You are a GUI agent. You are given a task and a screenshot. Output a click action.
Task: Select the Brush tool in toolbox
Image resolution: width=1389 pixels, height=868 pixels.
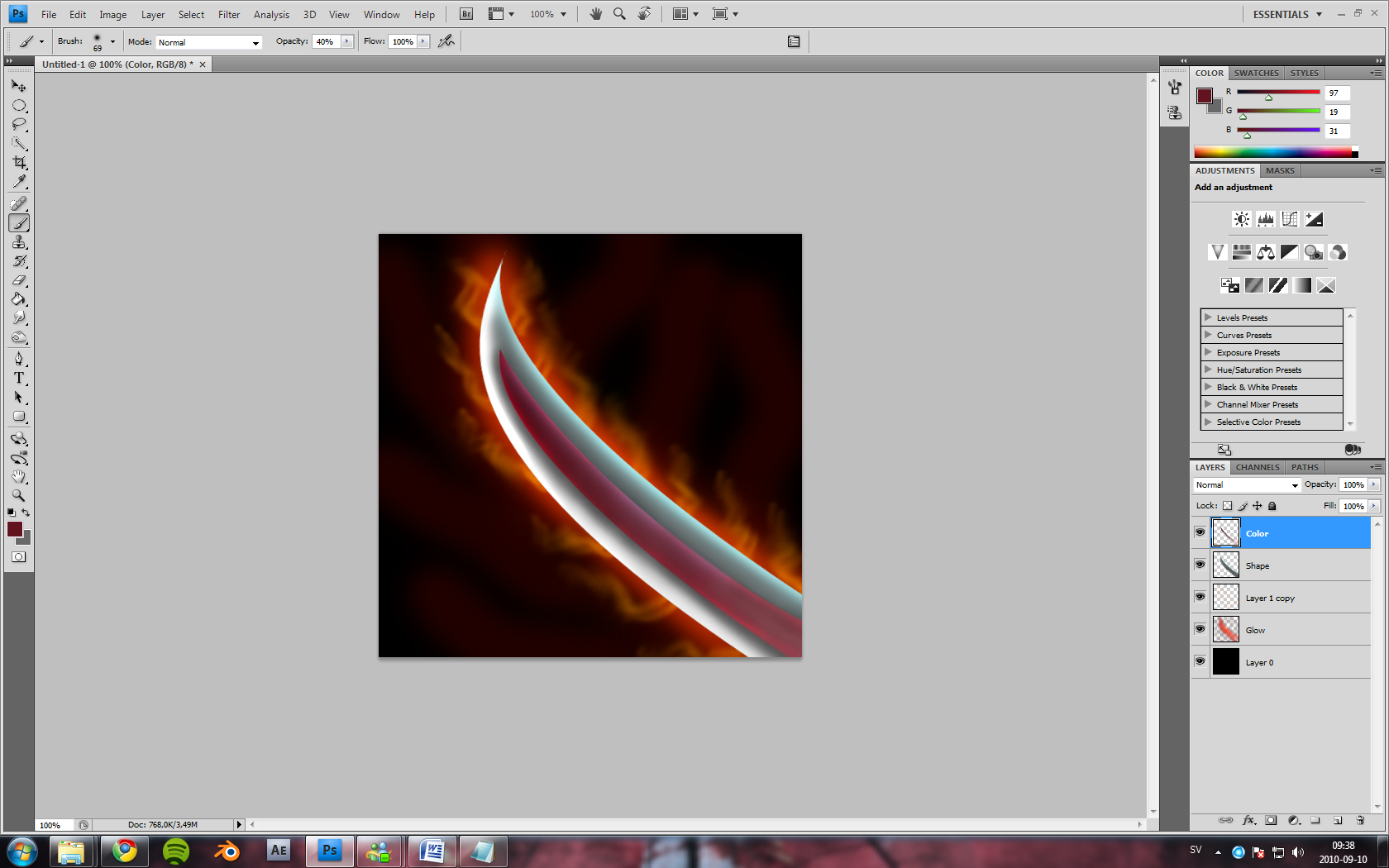(x=18, y=222)
